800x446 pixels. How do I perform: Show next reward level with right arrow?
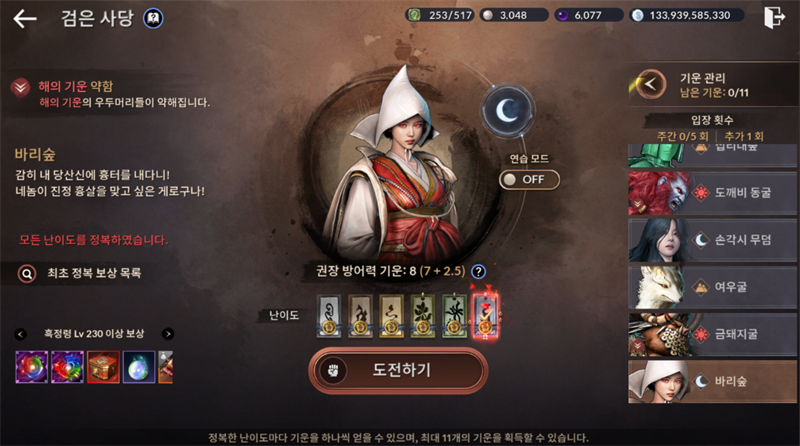[x=167, y=334]
